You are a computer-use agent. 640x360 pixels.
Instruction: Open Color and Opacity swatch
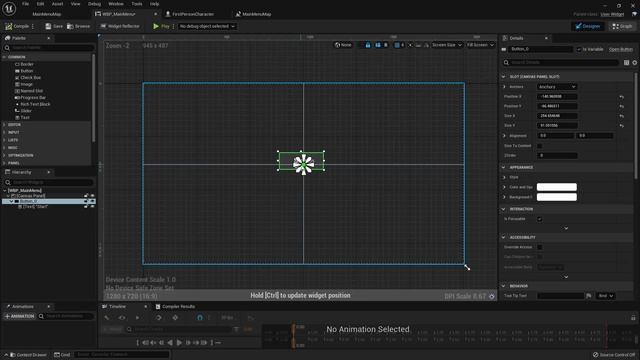[x=557, y=187]
